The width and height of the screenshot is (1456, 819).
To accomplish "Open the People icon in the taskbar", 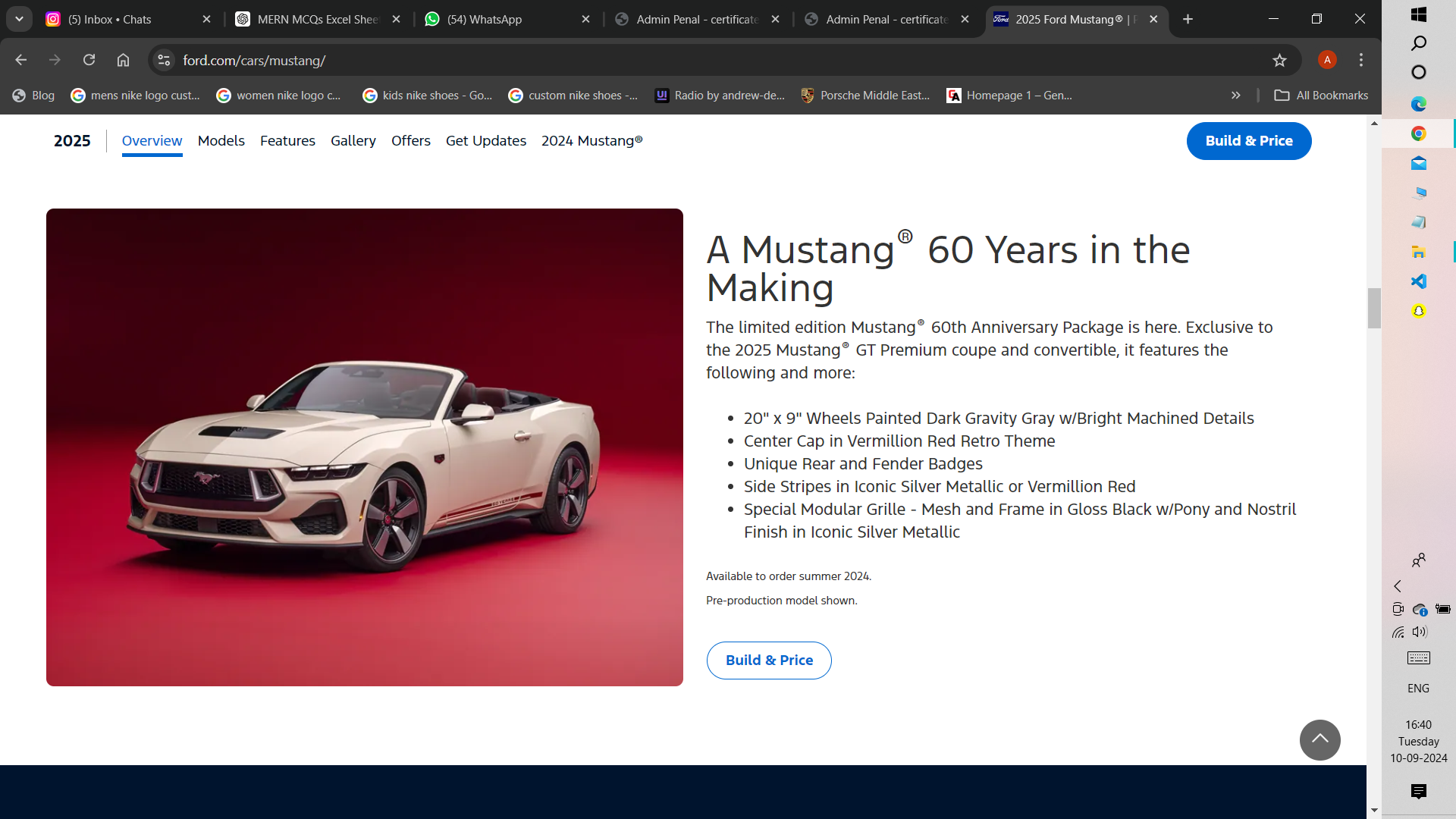I will tap(1419, 560).
